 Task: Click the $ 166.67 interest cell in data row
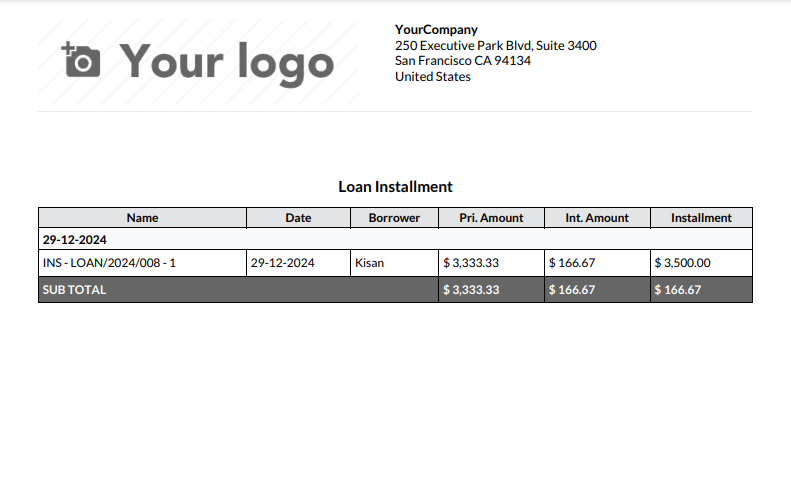[597, 263]
